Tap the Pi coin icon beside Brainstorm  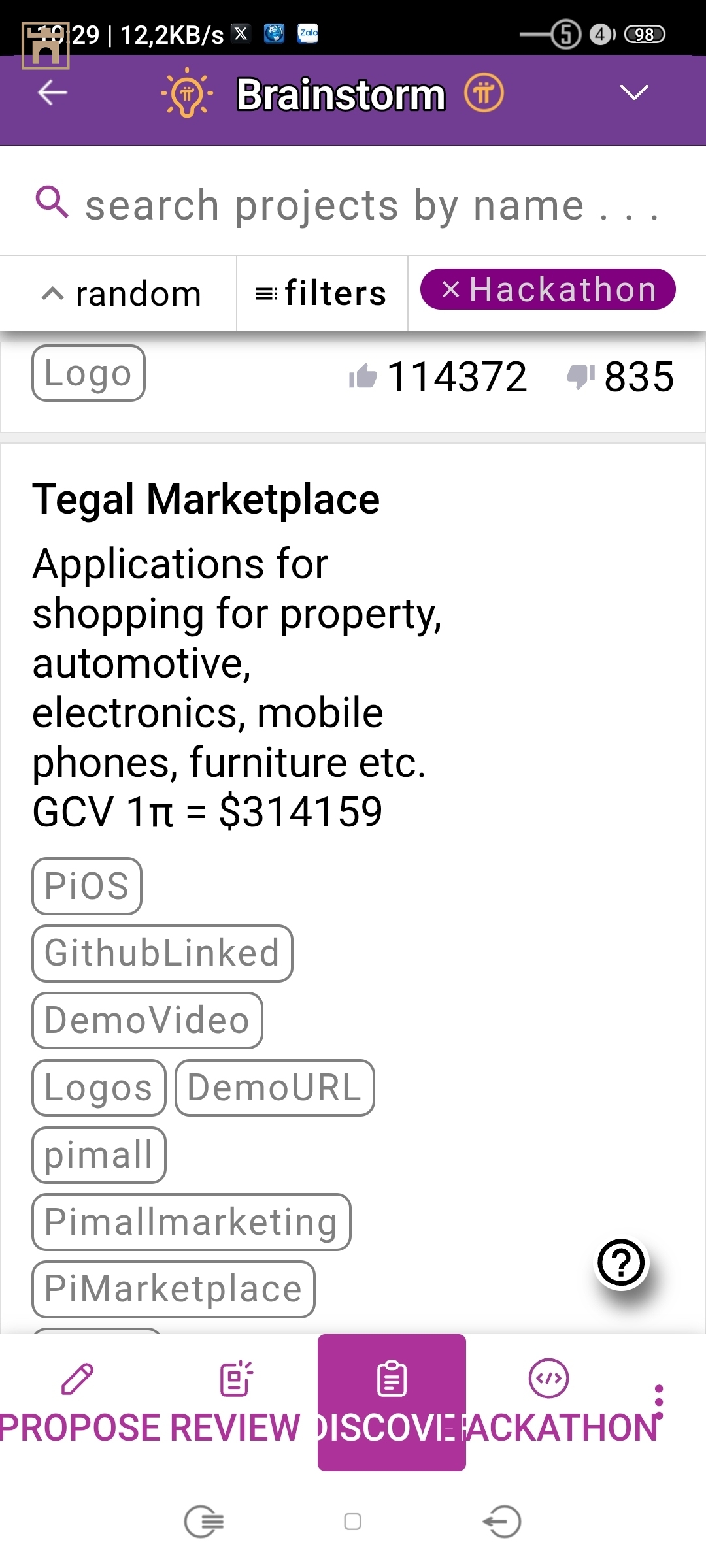tap(484, 93)
